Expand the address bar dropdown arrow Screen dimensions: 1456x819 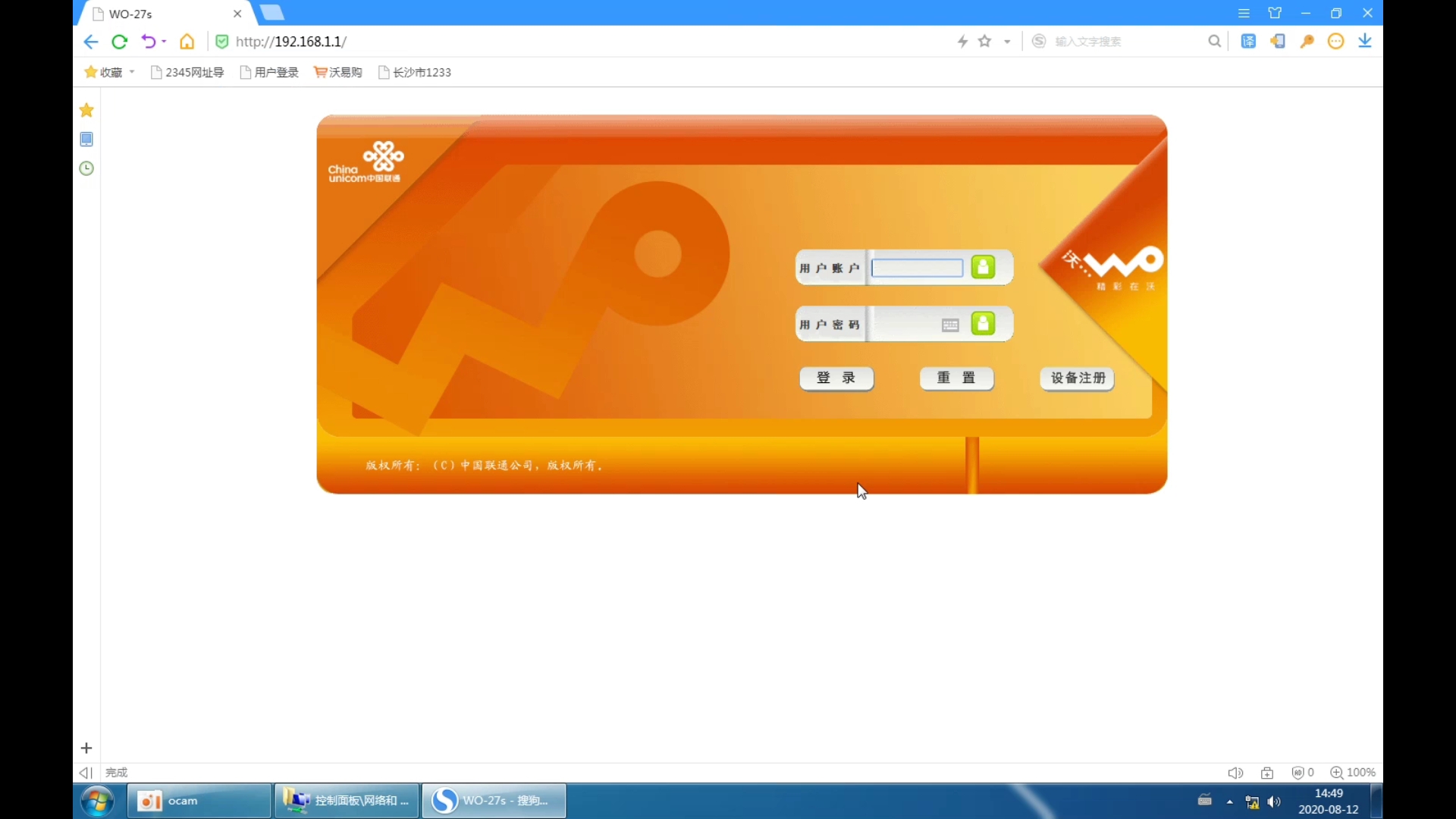(x=1007, y=42)
